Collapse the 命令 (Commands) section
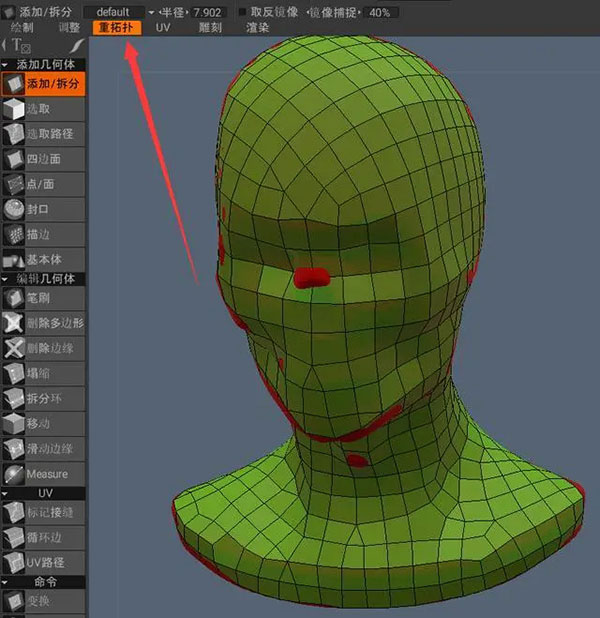The height and width of the screenshot is (618, 600). click(44, 581)
